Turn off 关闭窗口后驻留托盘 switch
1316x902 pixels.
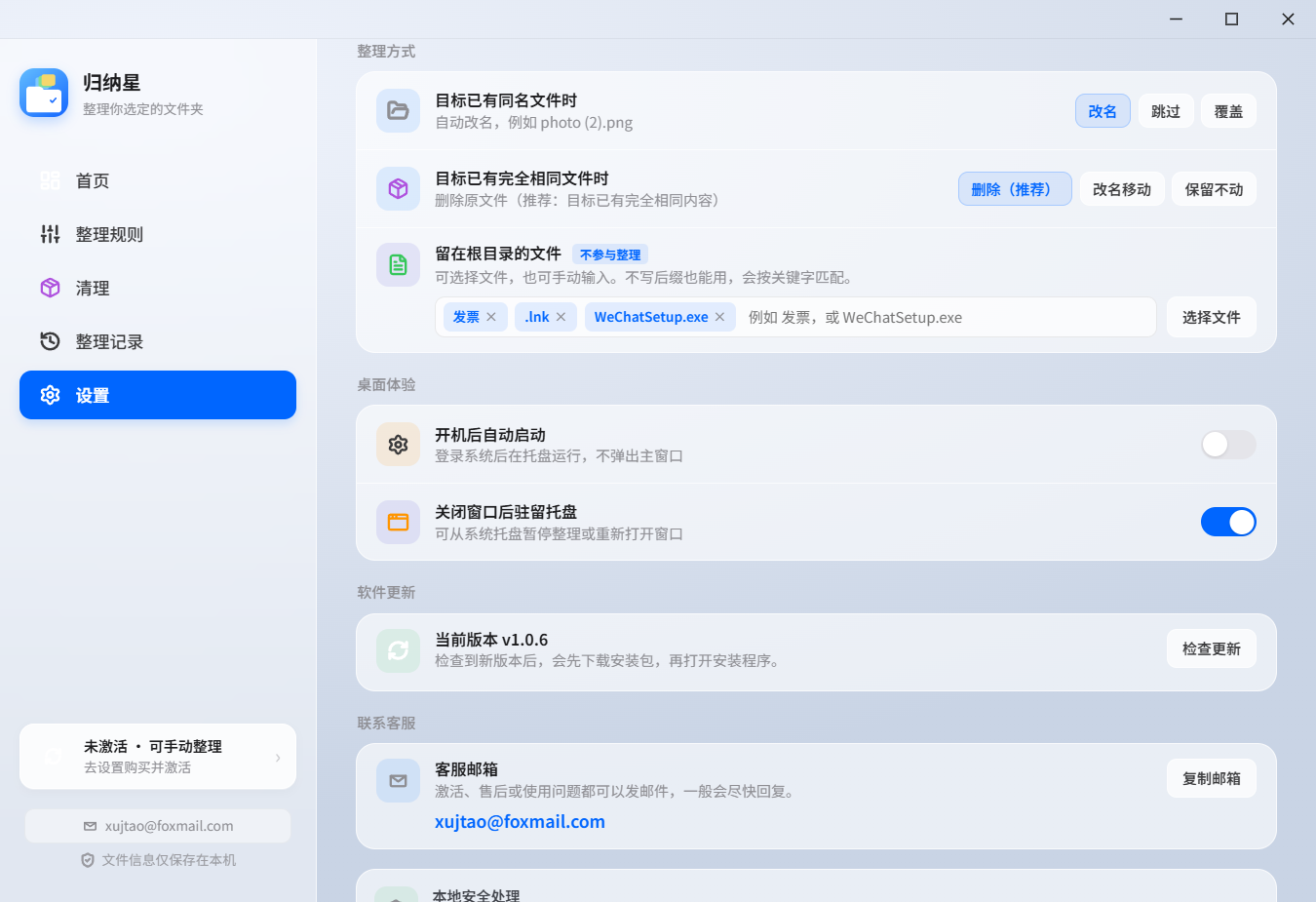click(1228, 522)
